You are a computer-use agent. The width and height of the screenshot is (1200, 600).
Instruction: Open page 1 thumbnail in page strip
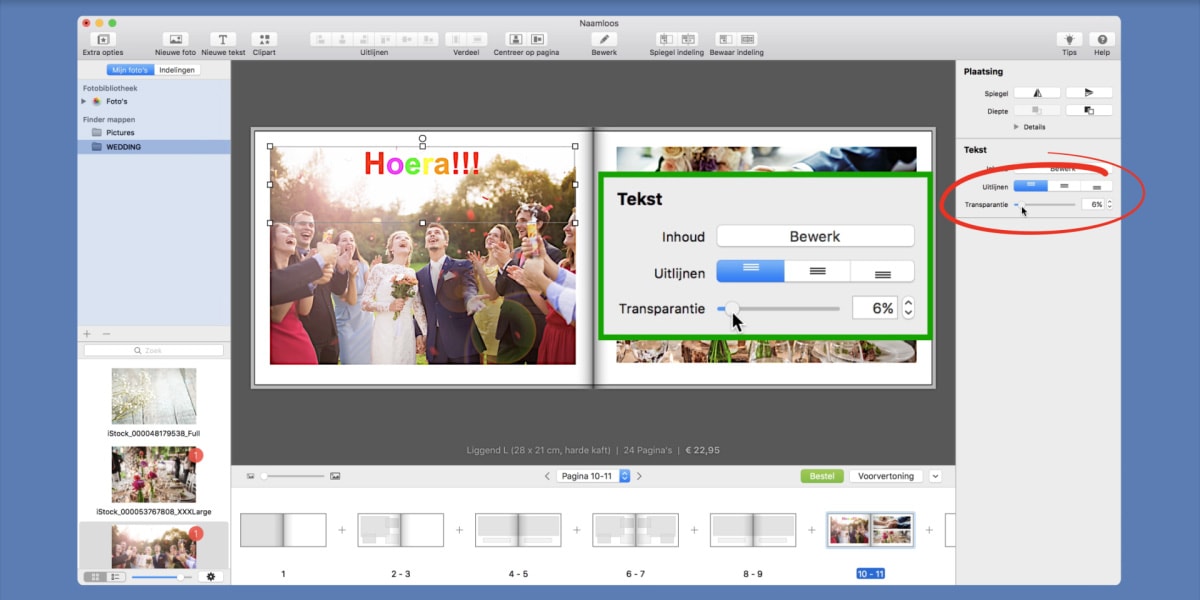(283, 530)
